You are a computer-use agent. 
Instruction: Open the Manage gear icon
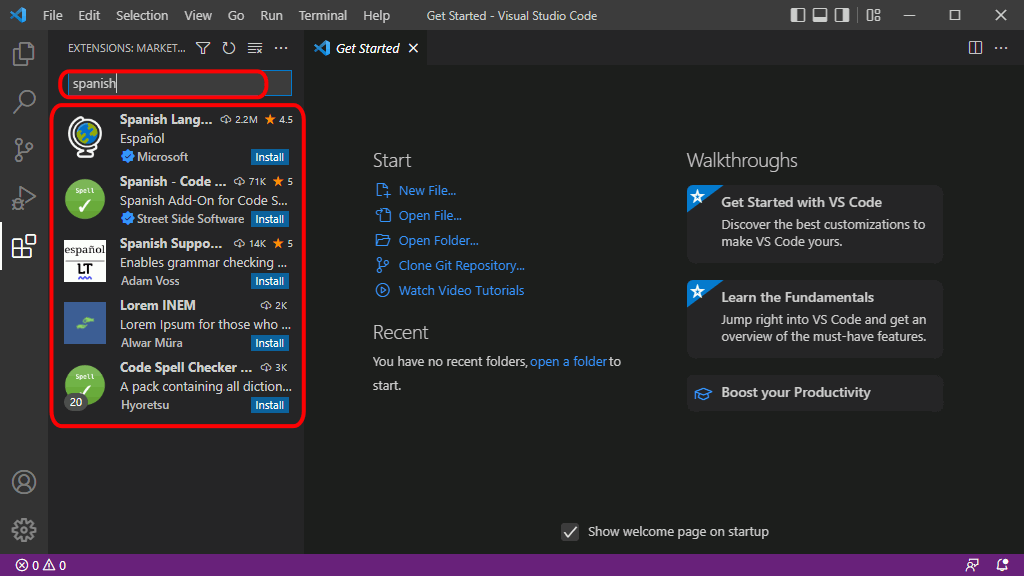pyautogui.click(x=24, y=530)
